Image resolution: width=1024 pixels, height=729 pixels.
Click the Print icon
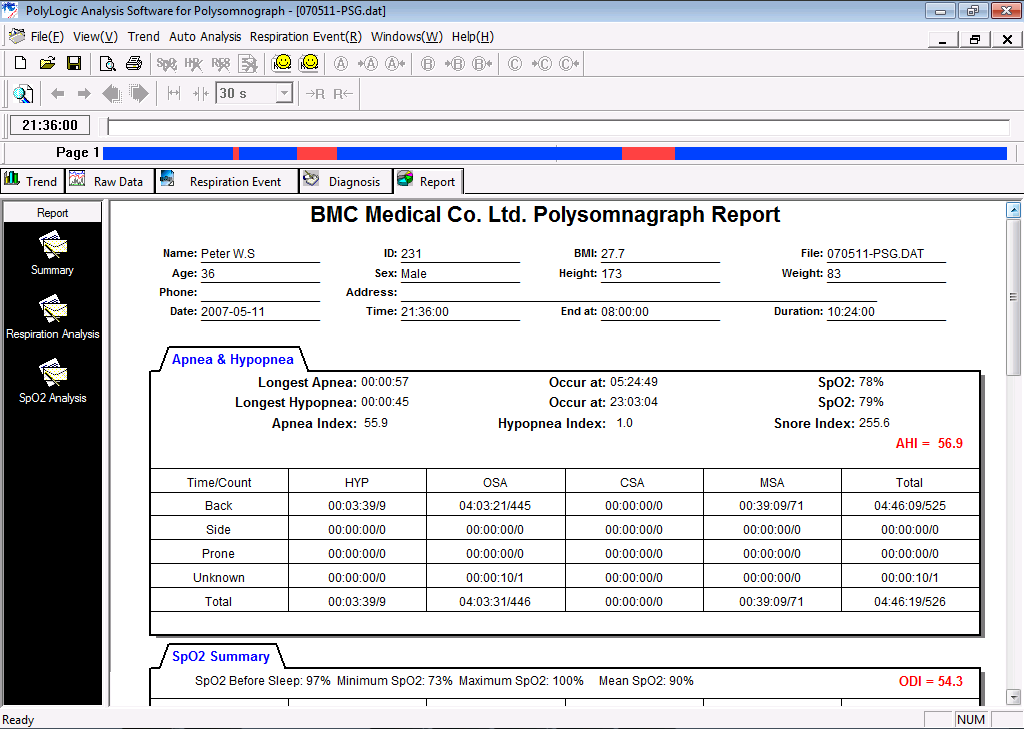(134, 63)
